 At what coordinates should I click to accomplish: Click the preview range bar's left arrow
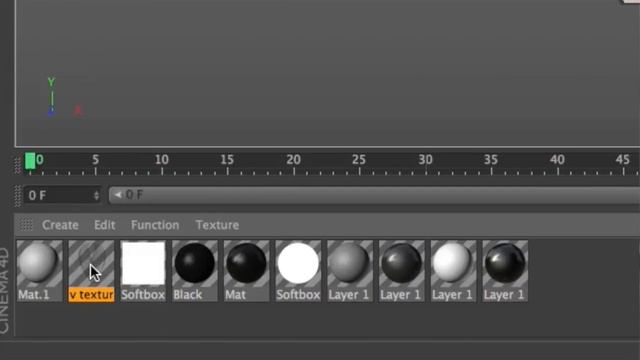coord(118,195)
